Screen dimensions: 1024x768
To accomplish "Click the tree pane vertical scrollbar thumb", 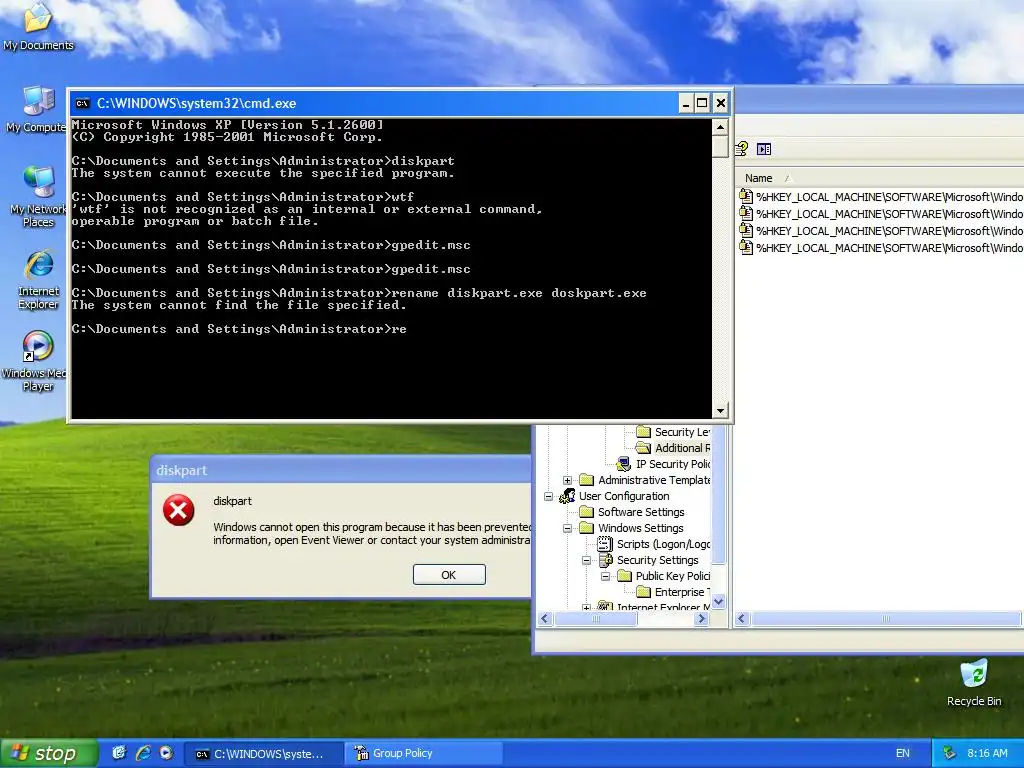I will click(718, 494).
